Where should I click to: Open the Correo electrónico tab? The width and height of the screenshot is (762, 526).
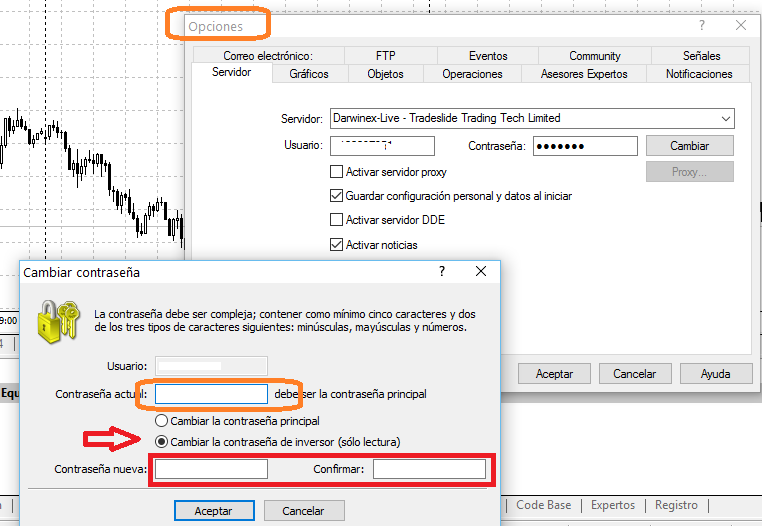point(268,56)
